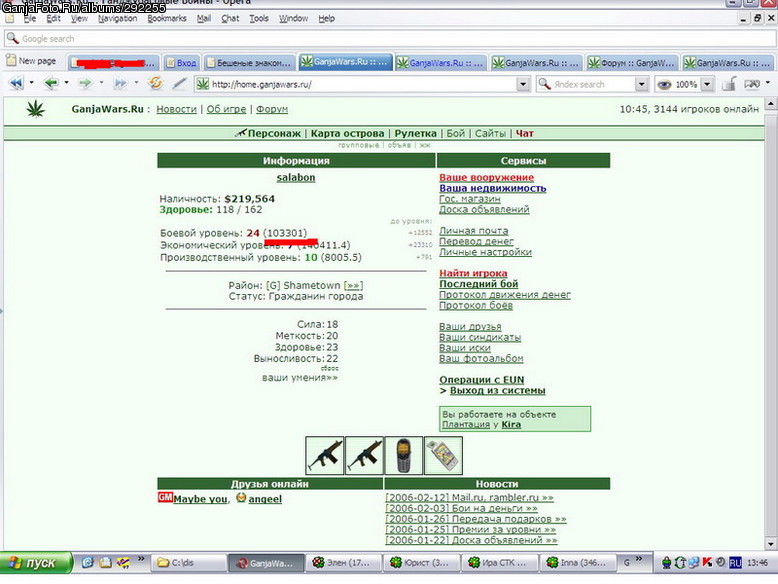Expand the Яndex search engine dropdown

[x=642, y=84]
